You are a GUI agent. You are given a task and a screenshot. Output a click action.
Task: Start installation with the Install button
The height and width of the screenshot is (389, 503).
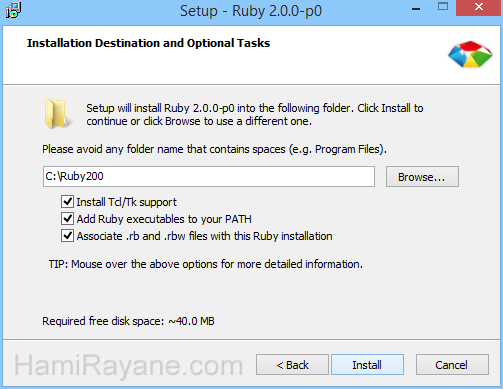(x=367, y=365)
